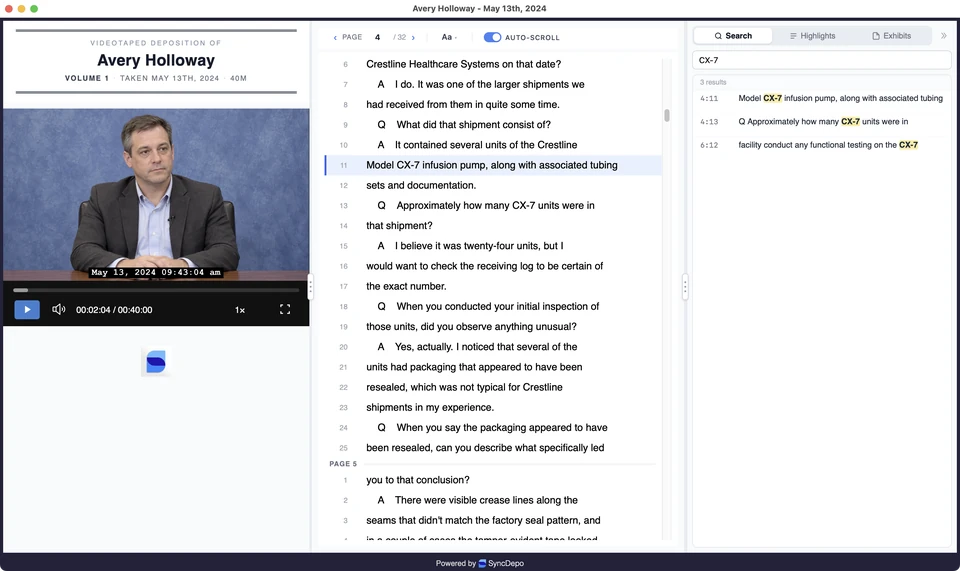
Task: Click the CX-7 search input field
Action: pos(822,60)
